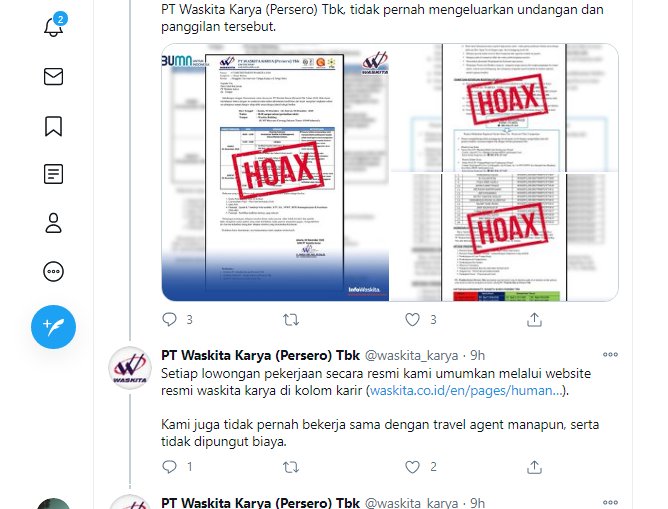Open the top-right hoax image thumbnail
Screen dimensions: 668x509
(x=504, y=107)
